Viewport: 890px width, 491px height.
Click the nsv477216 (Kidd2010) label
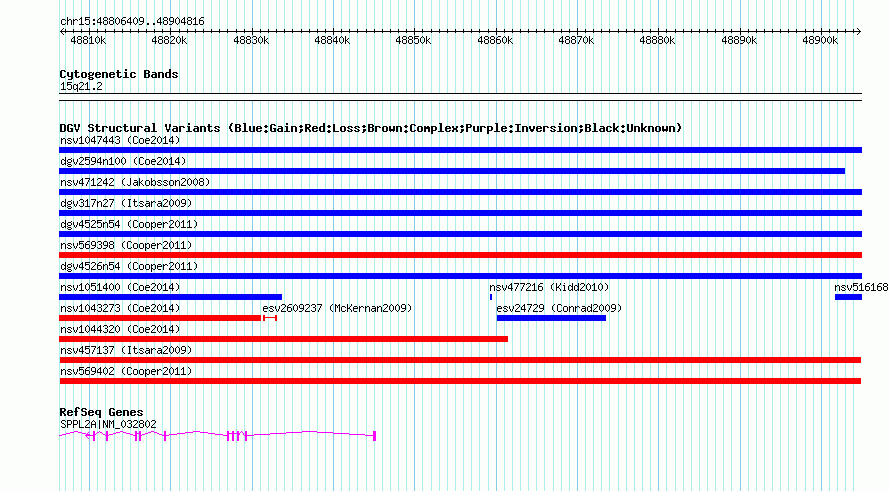tap(549, 287)
